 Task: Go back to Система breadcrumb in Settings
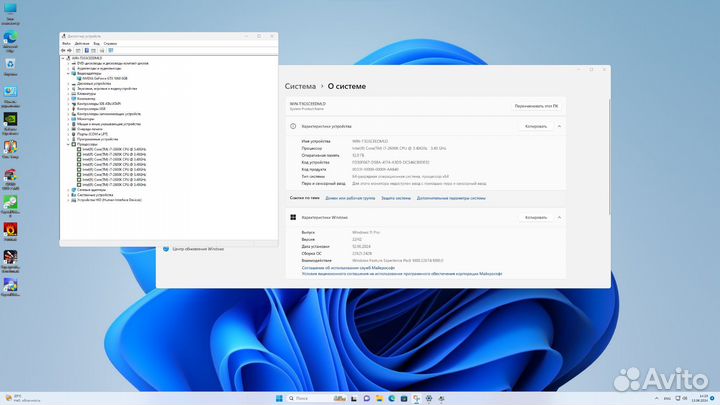[x=300, y=86]
